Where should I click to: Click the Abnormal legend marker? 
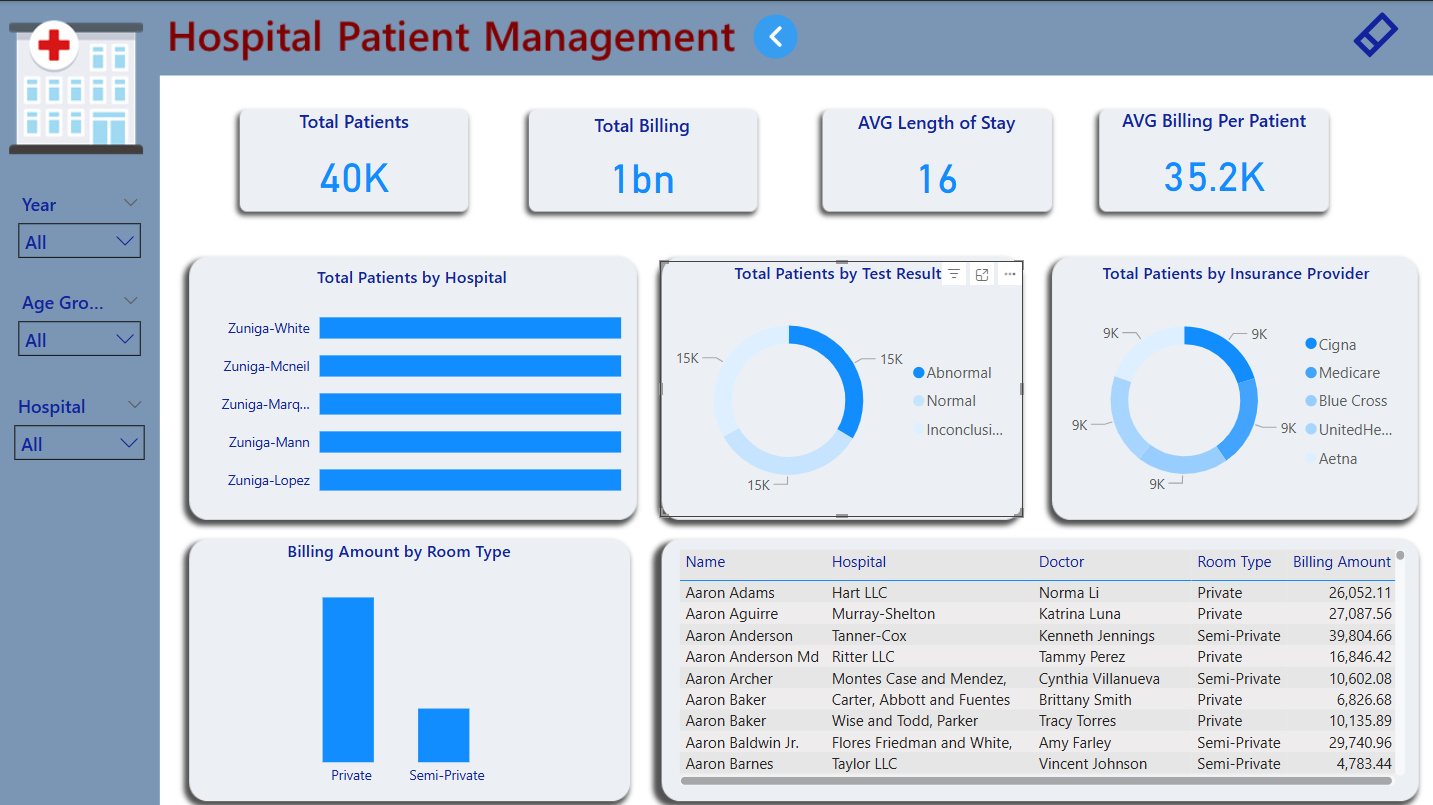click(x=919, y=373)
